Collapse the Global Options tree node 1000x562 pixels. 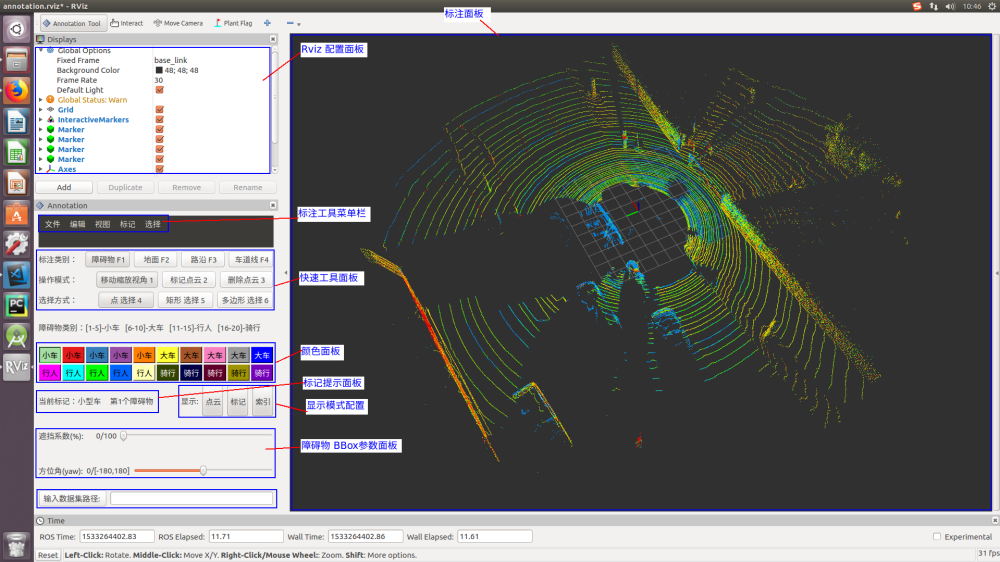tap(41, 50)
